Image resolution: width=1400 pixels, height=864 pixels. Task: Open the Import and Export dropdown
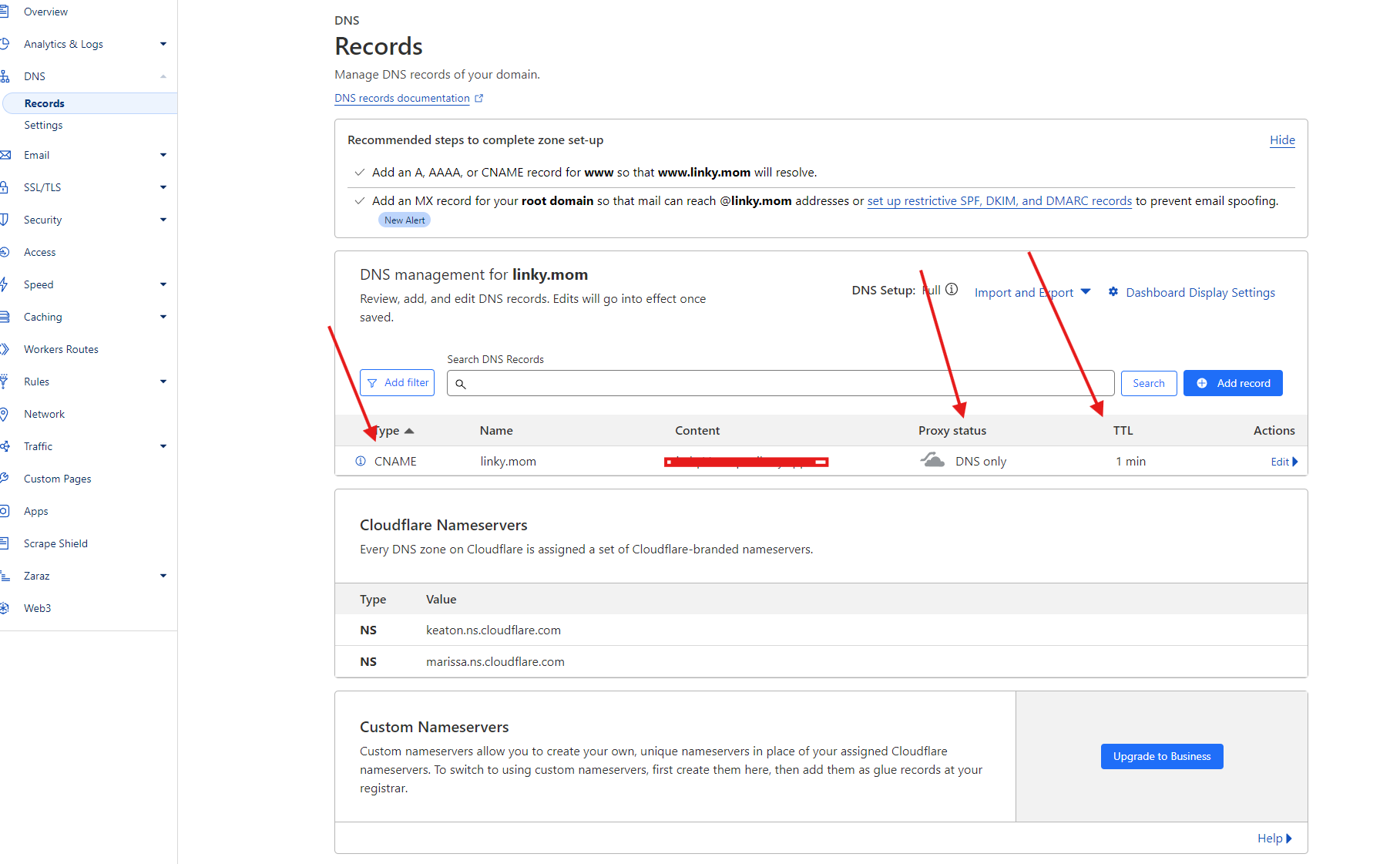tap(1032, 292)
